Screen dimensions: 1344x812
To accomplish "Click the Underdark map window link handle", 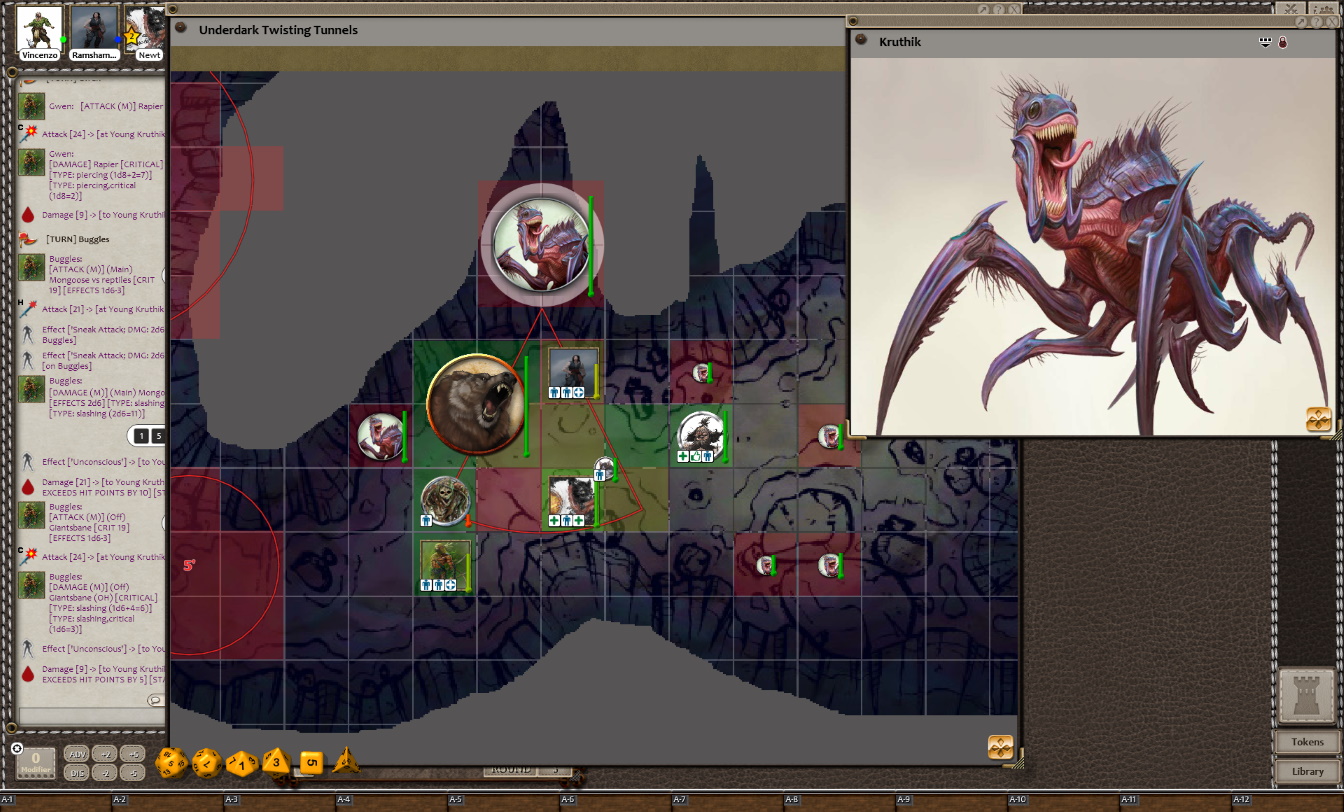I will coord(181,29).
